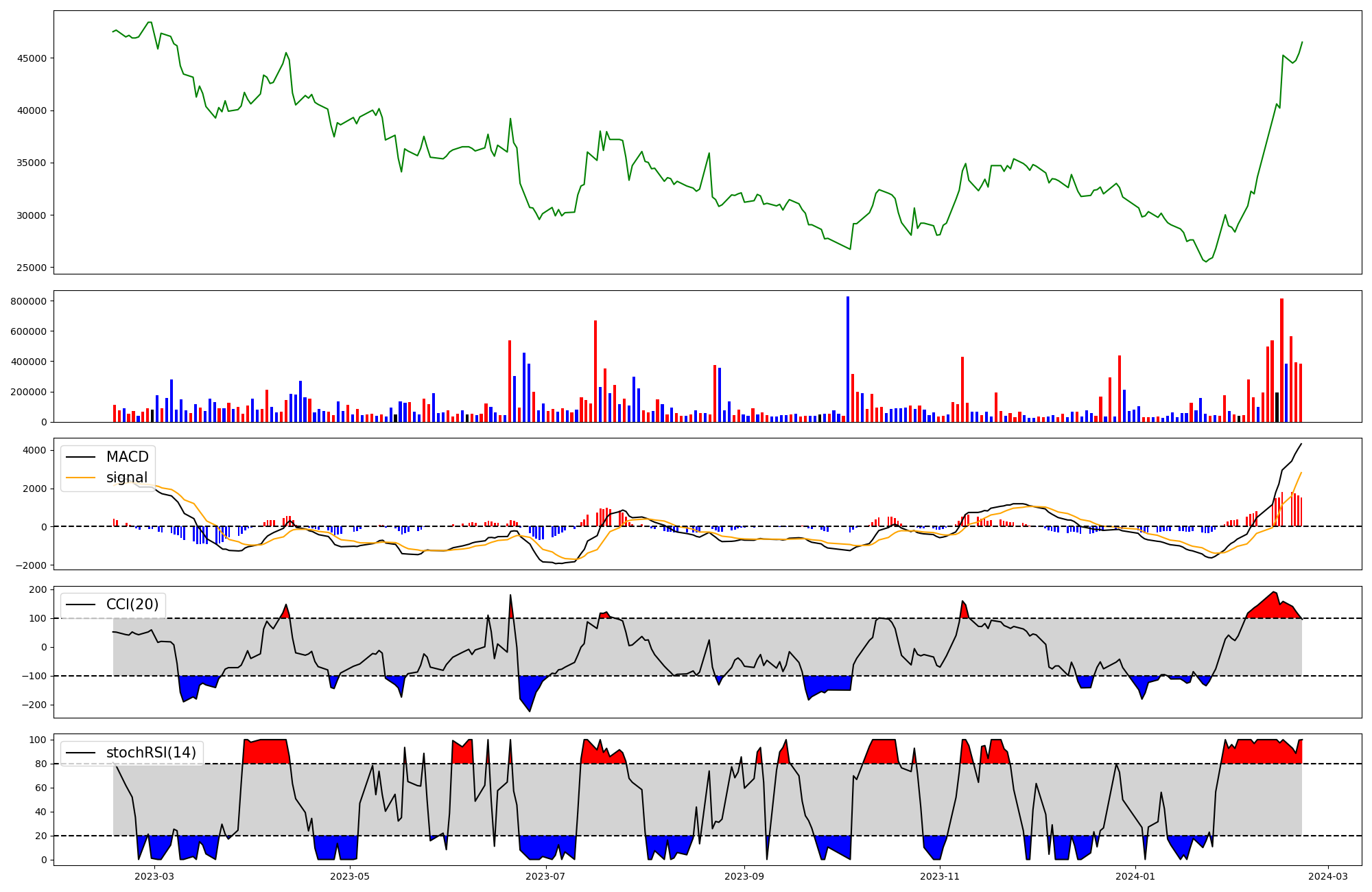Click the black MACD line legend swatch
The height and width of the screenshot is (892, 1372).
click(81, 458)
